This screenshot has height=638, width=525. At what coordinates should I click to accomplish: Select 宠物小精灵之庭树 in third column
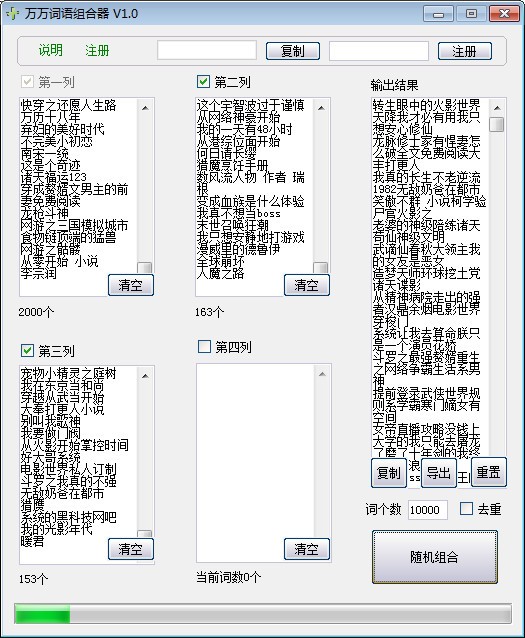(68, 374)
